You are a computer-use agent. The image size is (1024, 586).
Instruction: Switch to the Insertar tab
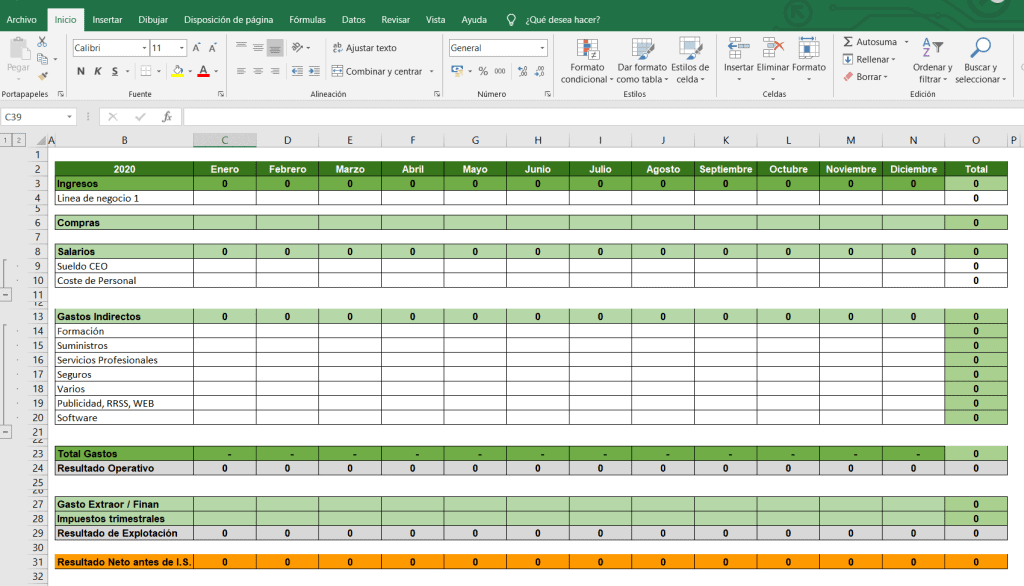click(107, 20)
